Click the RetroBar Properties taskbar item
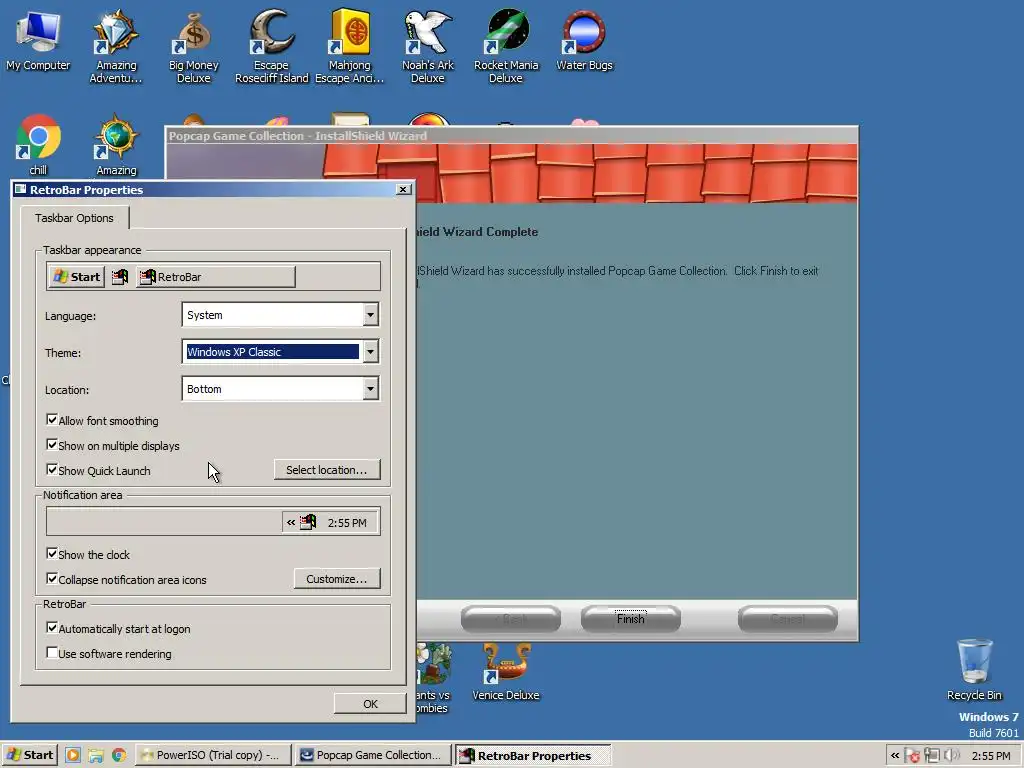Screen dimensions: 1024x768 pyautogui.click(x=533, y=756)
